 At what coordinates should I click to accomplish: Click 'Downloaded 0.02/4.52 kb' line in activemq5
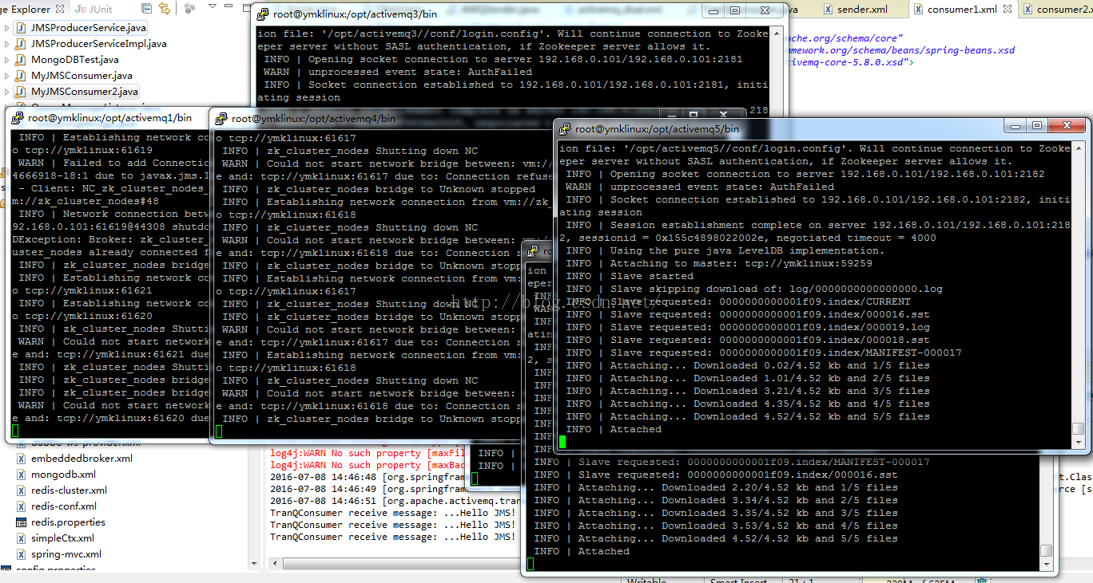(x=747, y=365)
